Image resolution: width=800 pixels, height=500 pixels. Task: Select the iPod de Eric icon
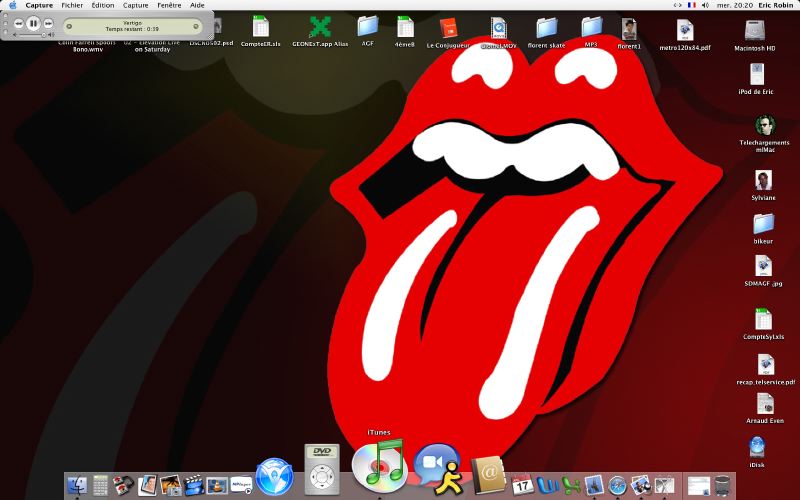click(756, 79)
